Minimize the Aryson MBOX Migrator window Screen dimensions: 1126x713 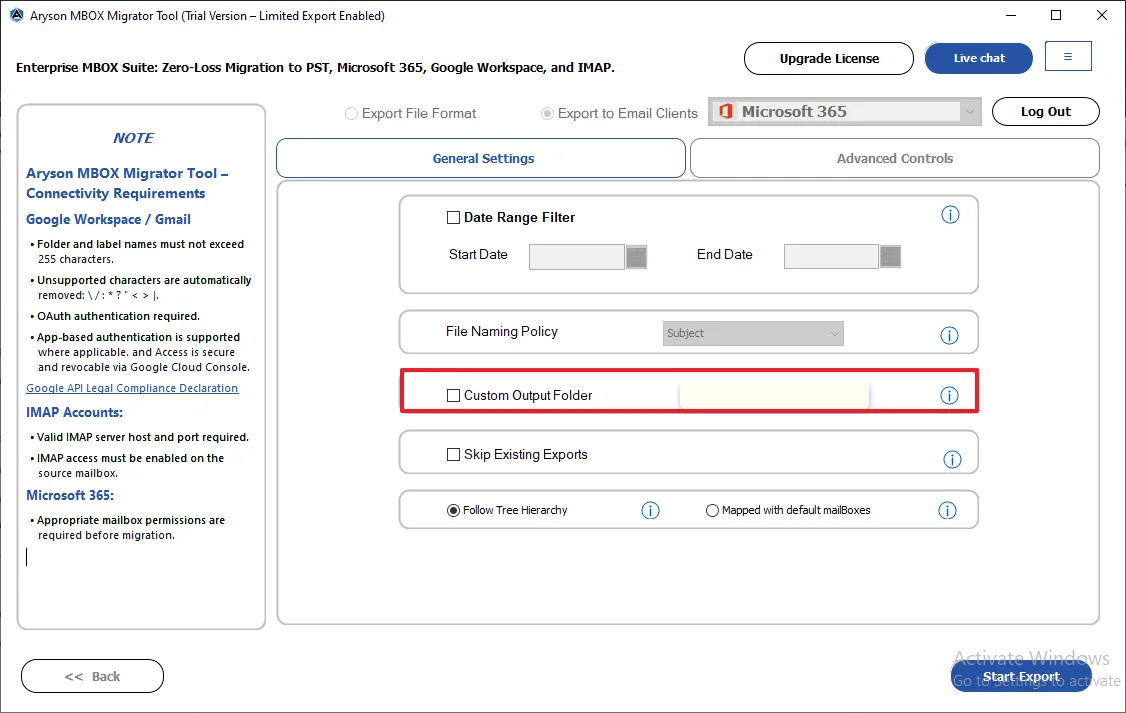pos(1010,15)
